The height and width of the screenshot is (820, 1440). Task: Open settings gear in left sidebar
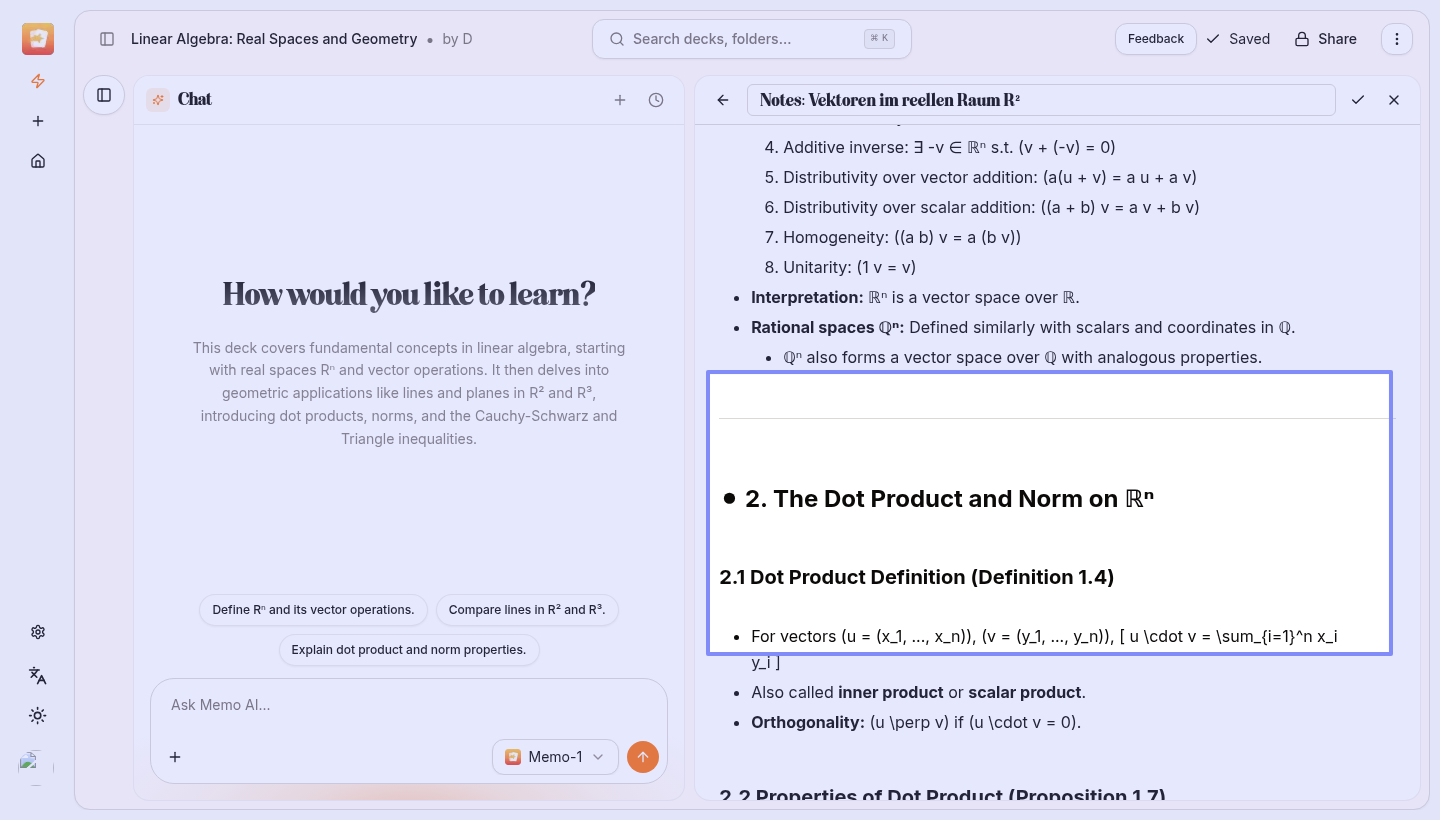[x=38, y=632]
